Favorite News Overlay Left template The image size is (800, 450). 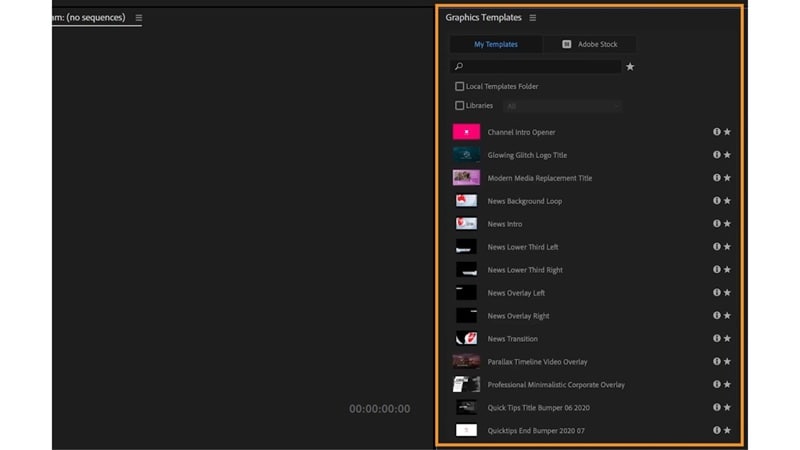coord(727,293)
